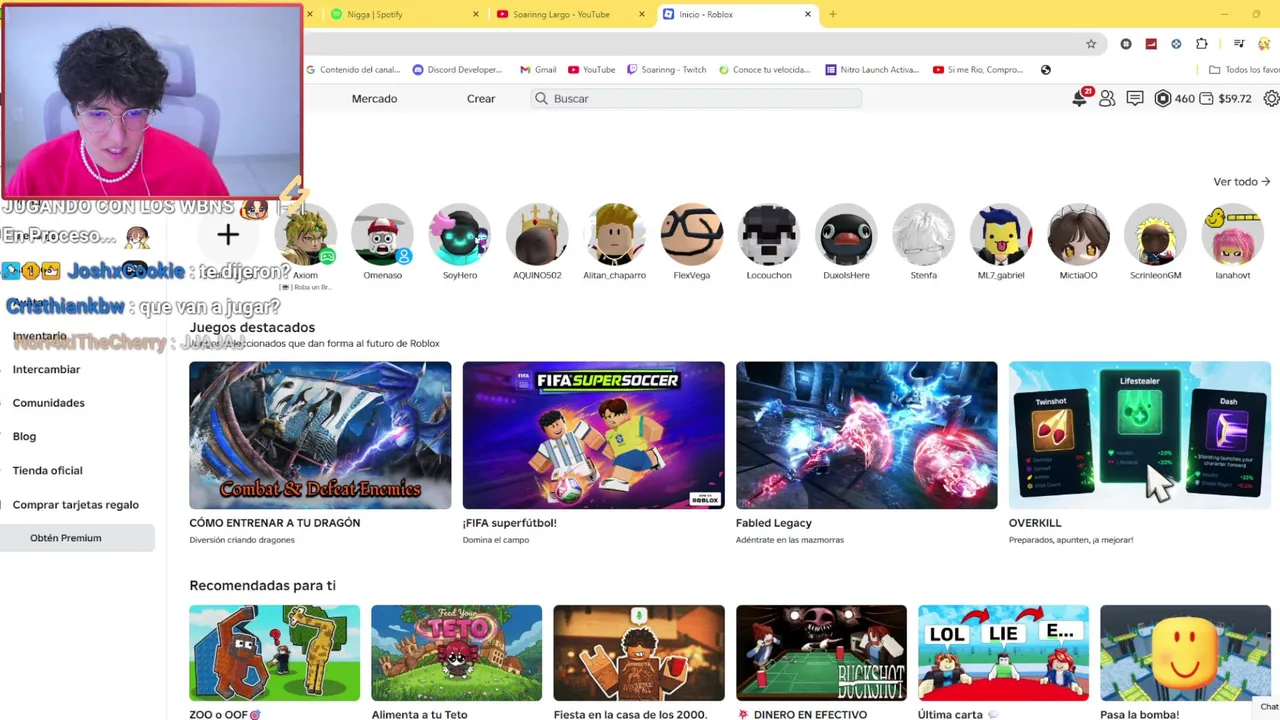1280x720 pixels.
Task: Select the Inicio - Roblox tab
Action: (736, 14)
